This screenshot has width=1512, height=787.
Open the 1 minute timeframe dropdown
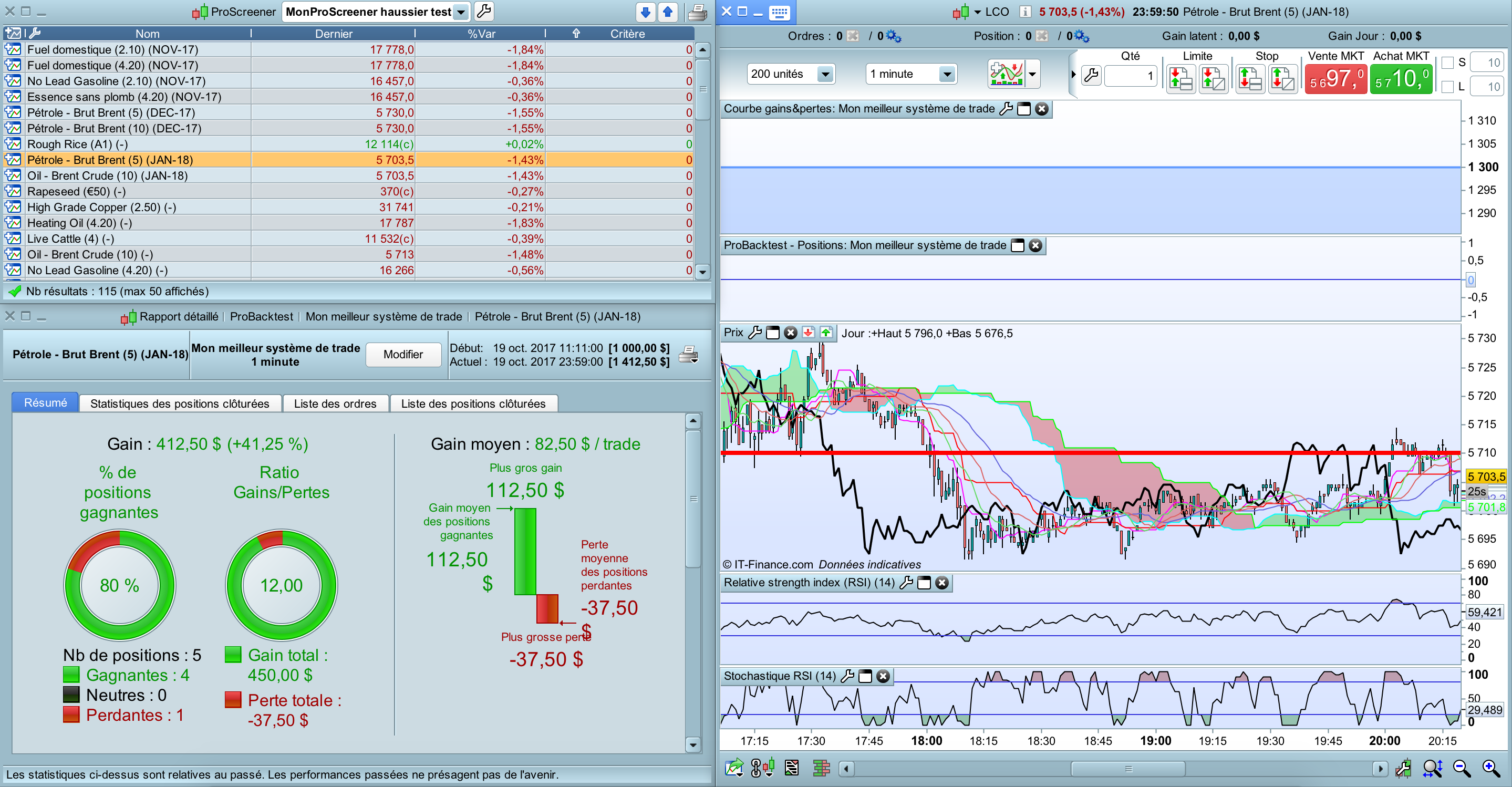[x=946, y=74]
